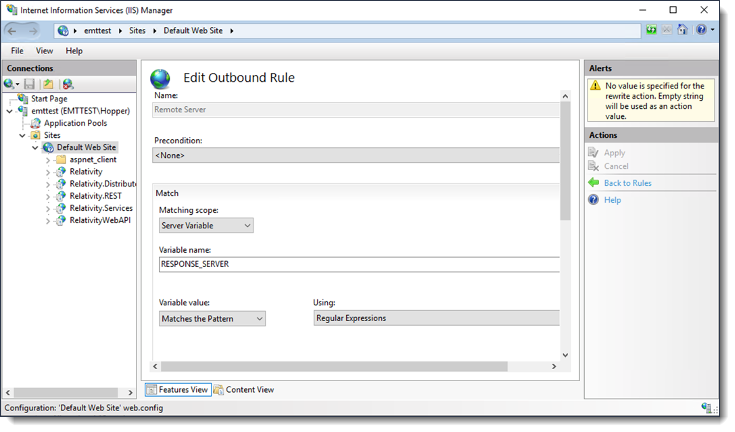Click the Variable name input field
The height and width of the screenshot is (432, 735).
coord(359,264)
